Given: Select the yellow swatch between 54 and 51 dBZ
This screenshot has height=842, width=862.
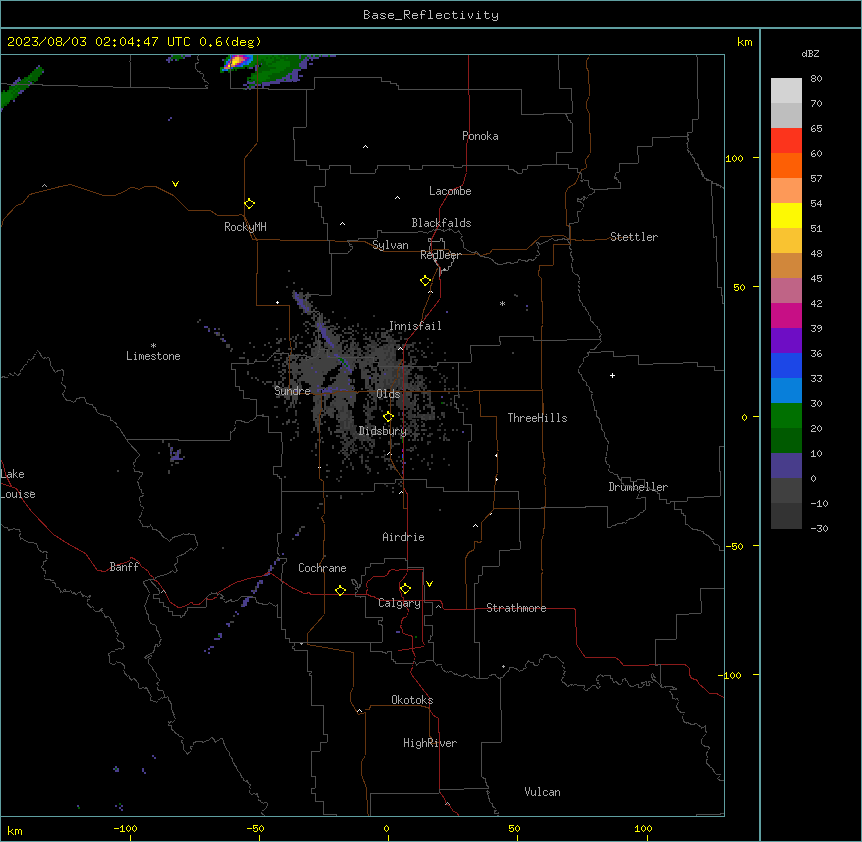Looking at the screenshot, I should click(x=786, y=215).
